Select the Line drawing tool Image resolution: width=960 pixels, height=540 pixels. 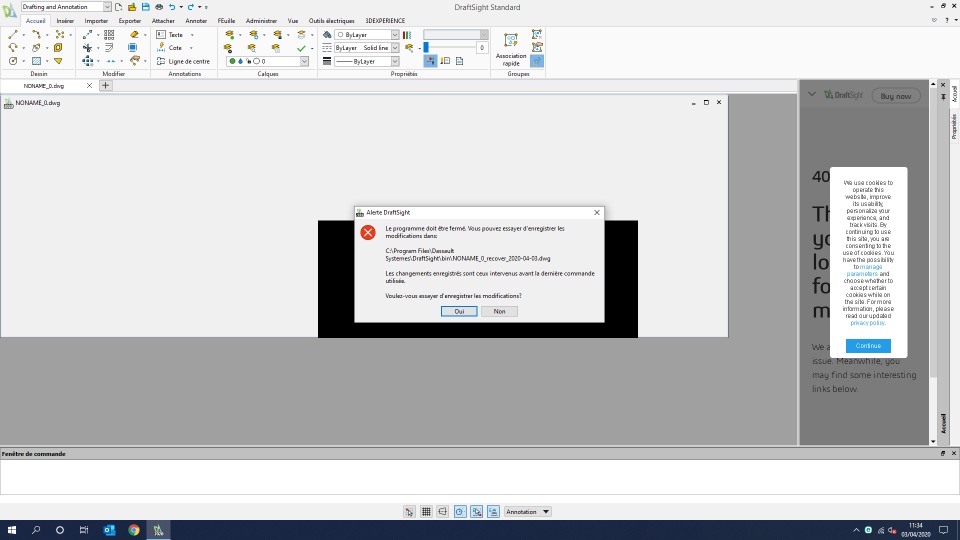click(13, 35)
